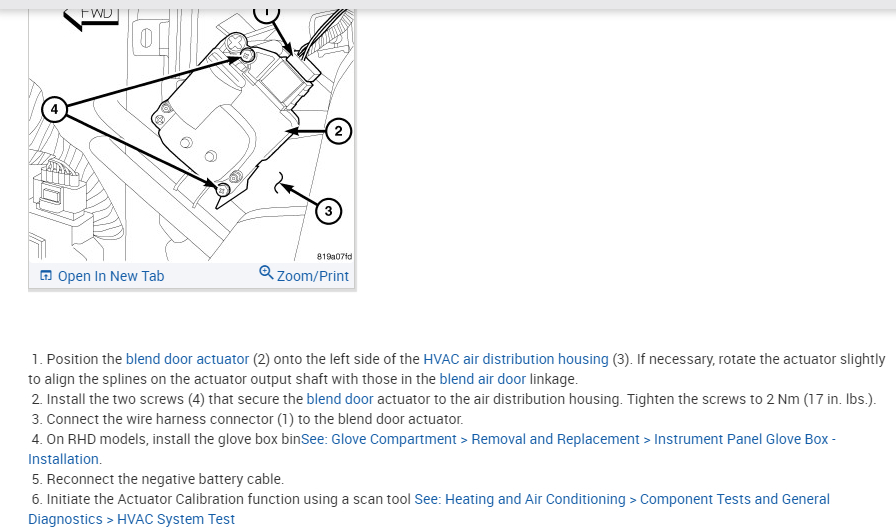Screen dimensions: 896x529
Task: Click the text 'Connect the wire harness connector (1)'
Action: [170, 419]
